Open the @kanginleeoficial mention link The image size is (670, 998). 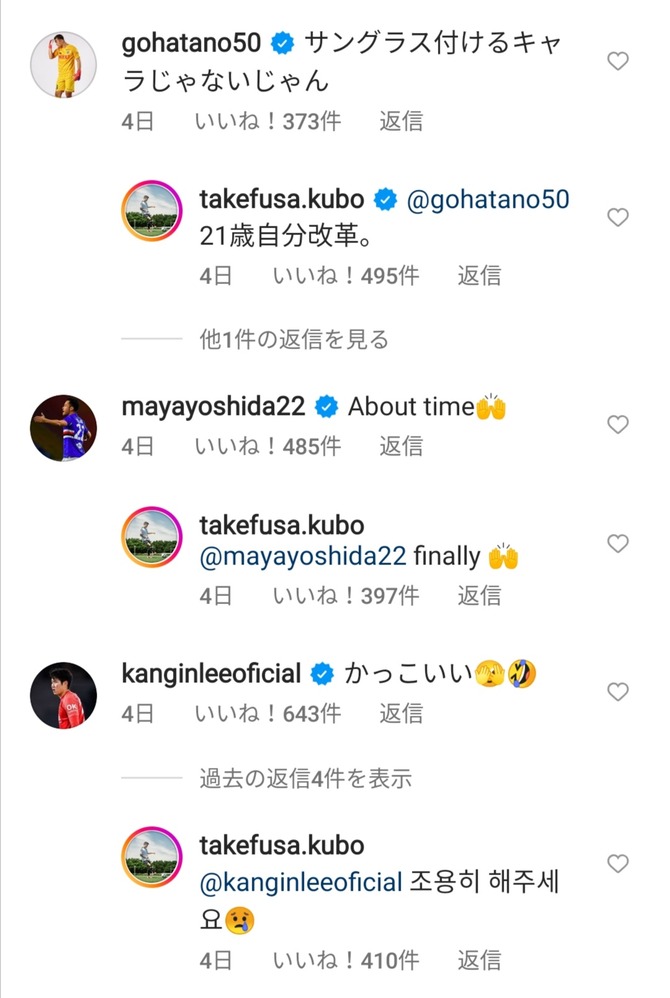tap(301, 883)
